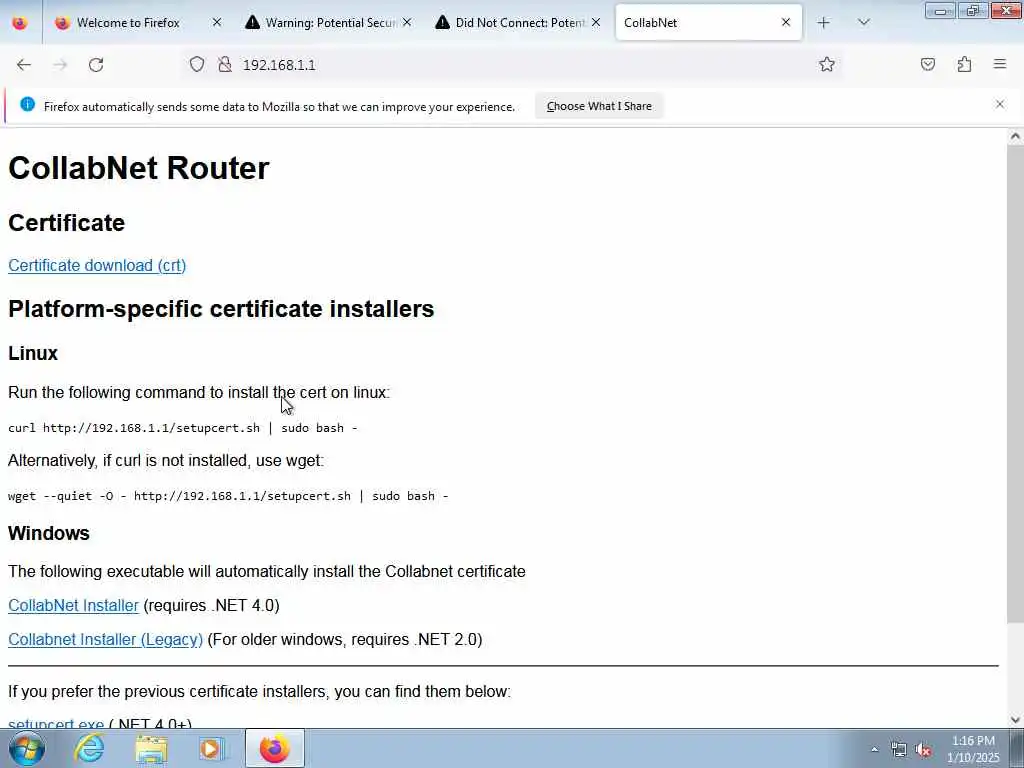1024x768 pixels.
Task: Click the CollabNet Router heading
Action: point(138,168)
